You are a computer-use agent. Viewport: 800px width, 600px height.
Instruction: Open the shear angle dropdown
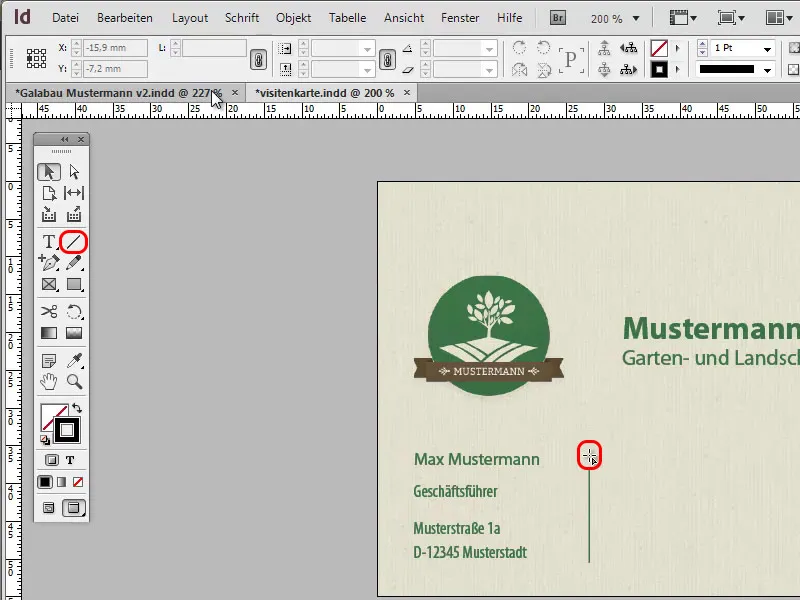(x=490, y=70)
